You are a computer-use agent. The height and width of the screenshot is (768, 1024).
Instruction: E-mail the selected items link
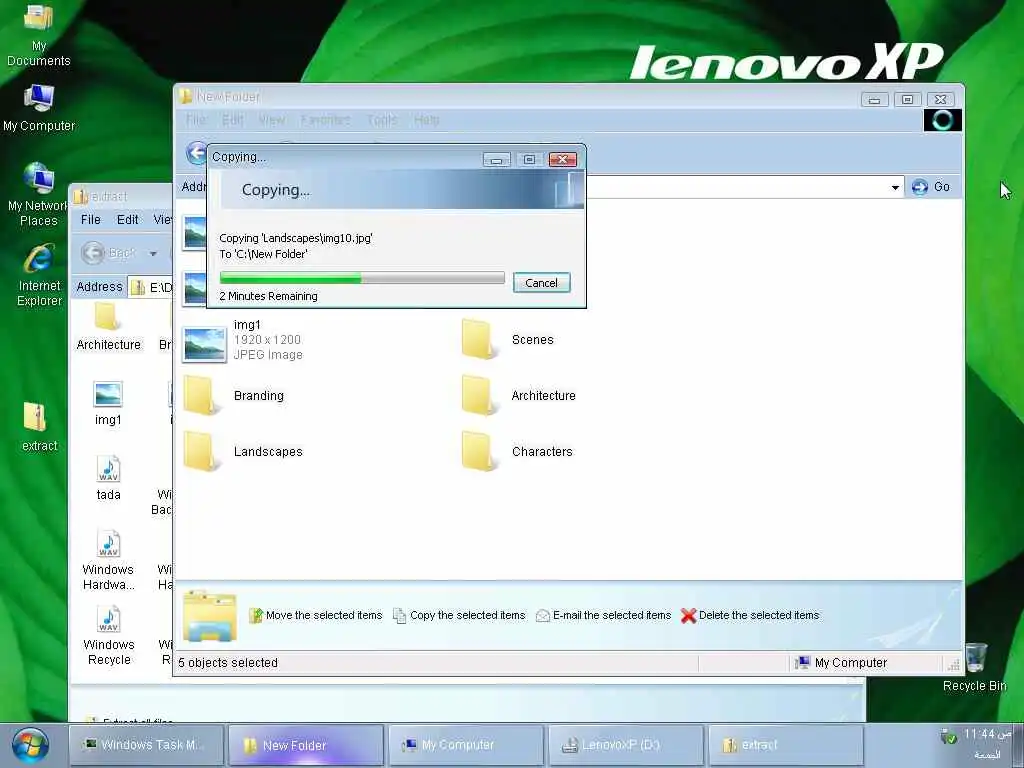click(603, 615)
